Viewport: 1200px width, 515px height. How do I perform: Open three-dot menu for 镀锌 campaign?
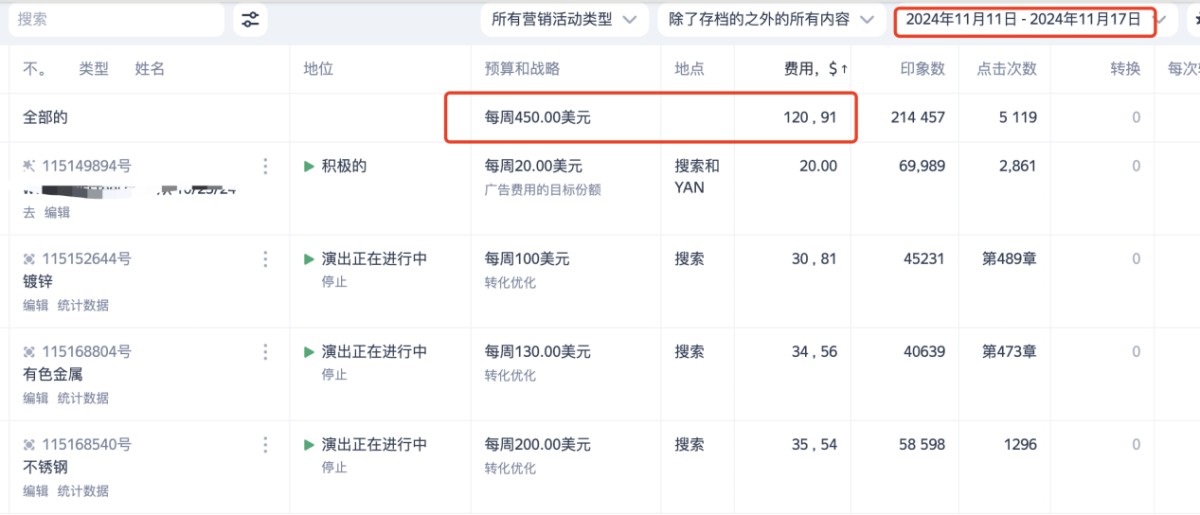tap(265, 259)
